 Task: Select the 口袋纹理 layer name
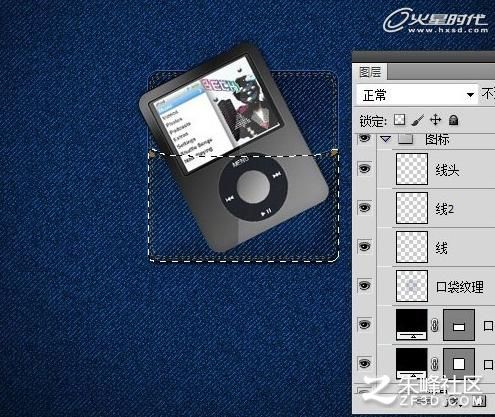460,287
